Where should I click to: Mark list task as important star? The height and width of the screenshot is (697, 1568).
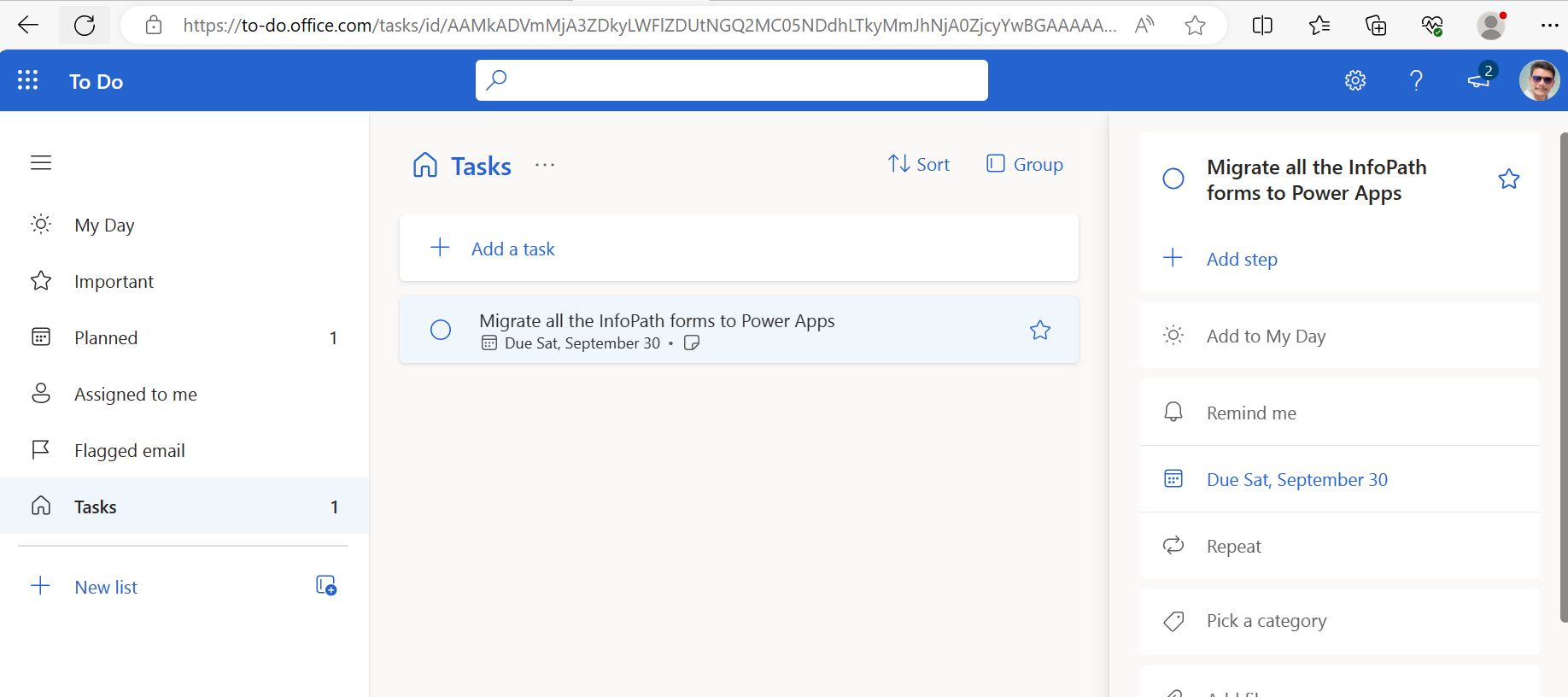coord(1040,330)
